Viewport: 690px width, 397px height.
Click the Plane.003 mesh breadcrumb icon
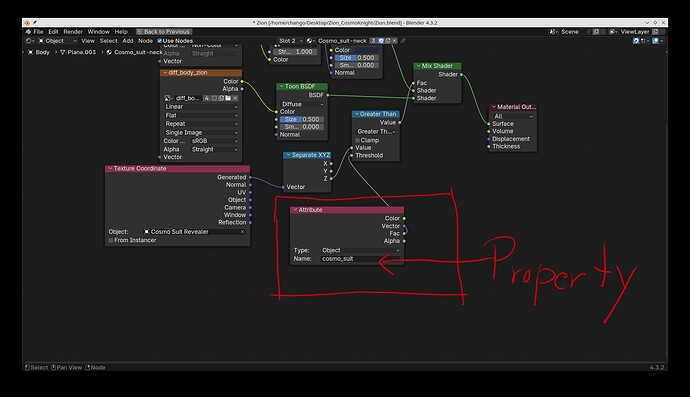(x=62, y=52)
